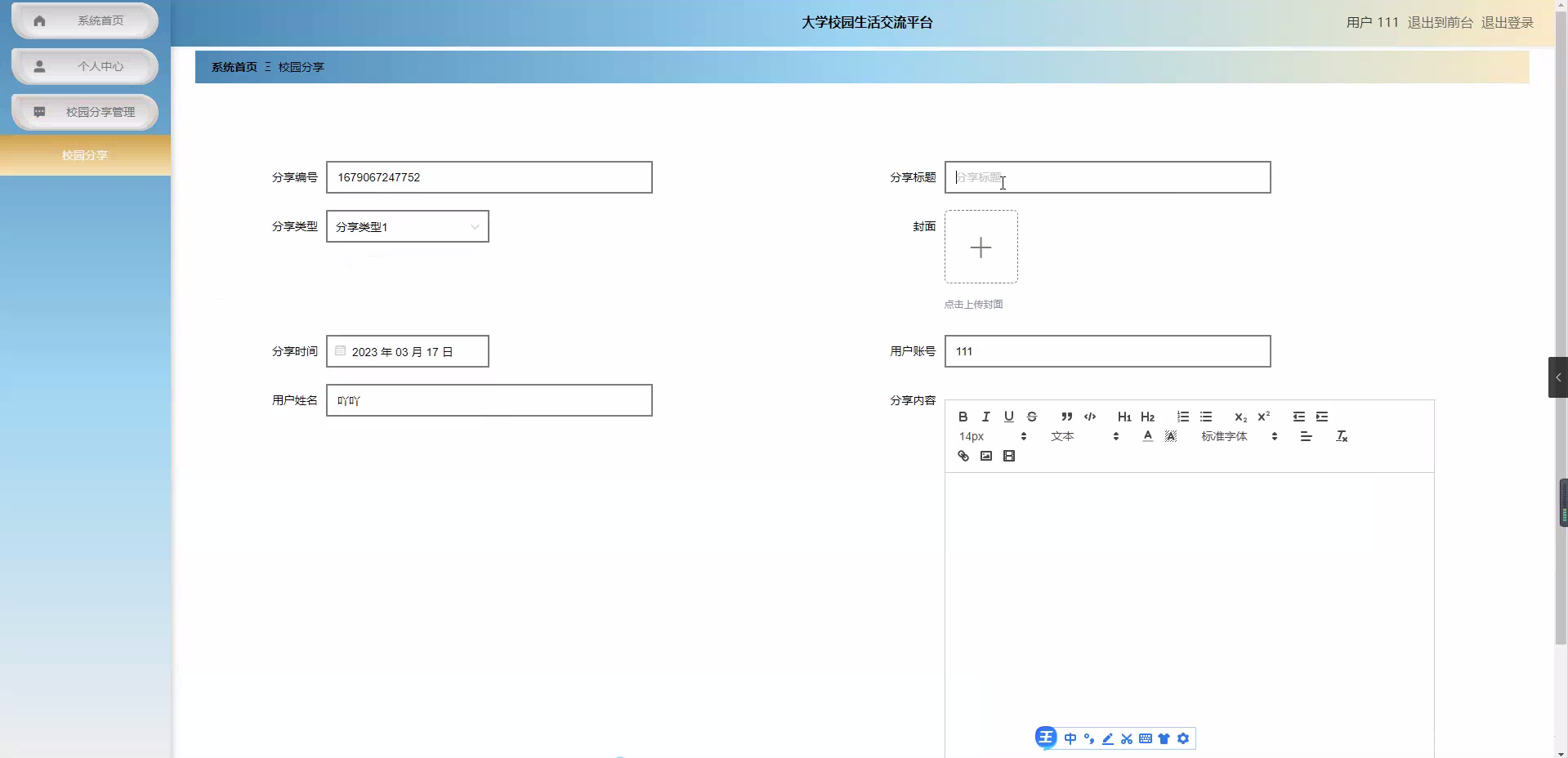This screenshot has height=758, width=1568.
Task: Focus the 分享编号 input field
Action: tap(489, 177)
